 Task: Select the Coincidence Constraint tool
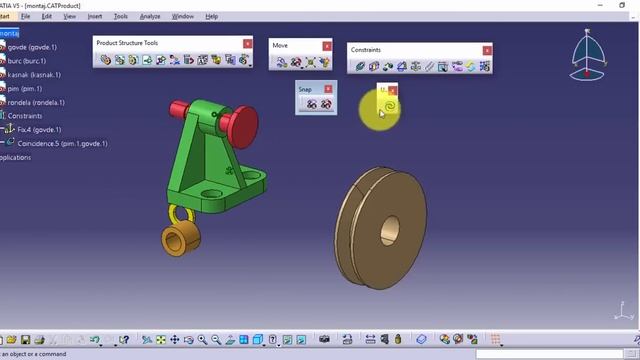(x=360, y=66)
